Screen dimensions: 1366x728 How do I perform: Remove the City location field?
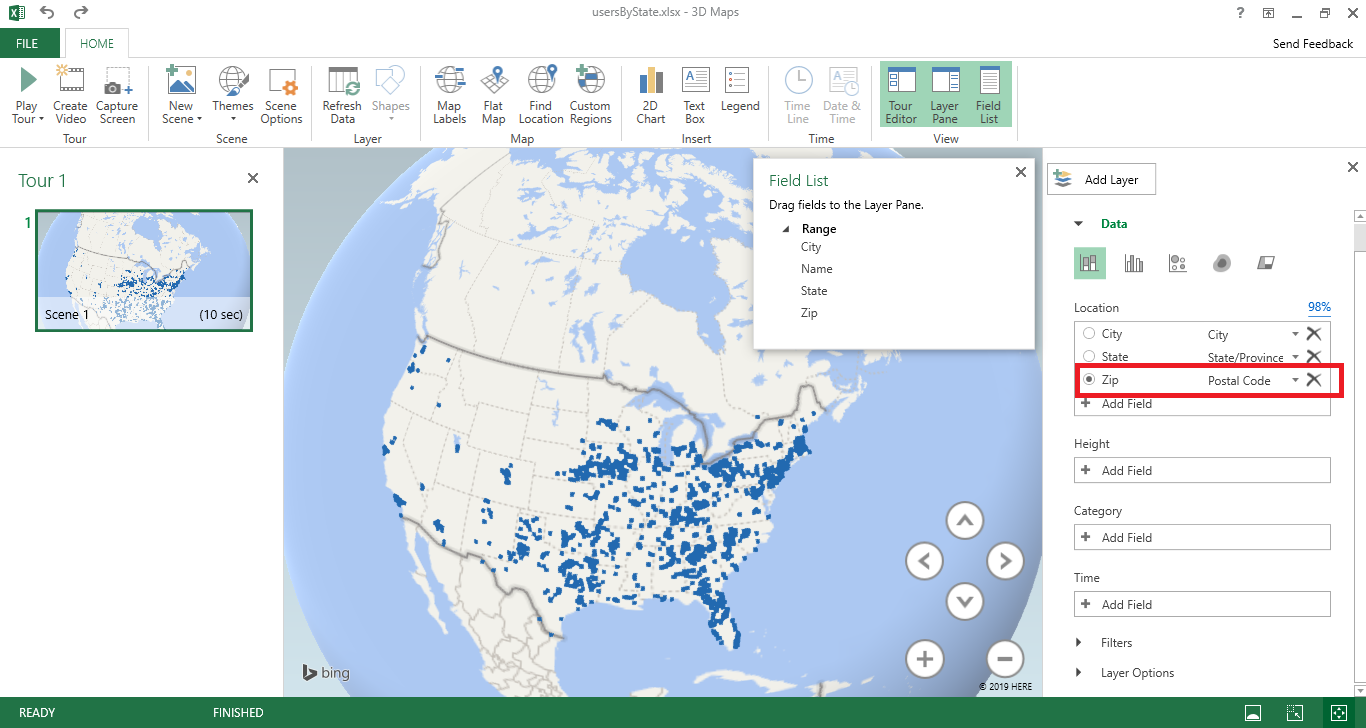[1314, 334]
